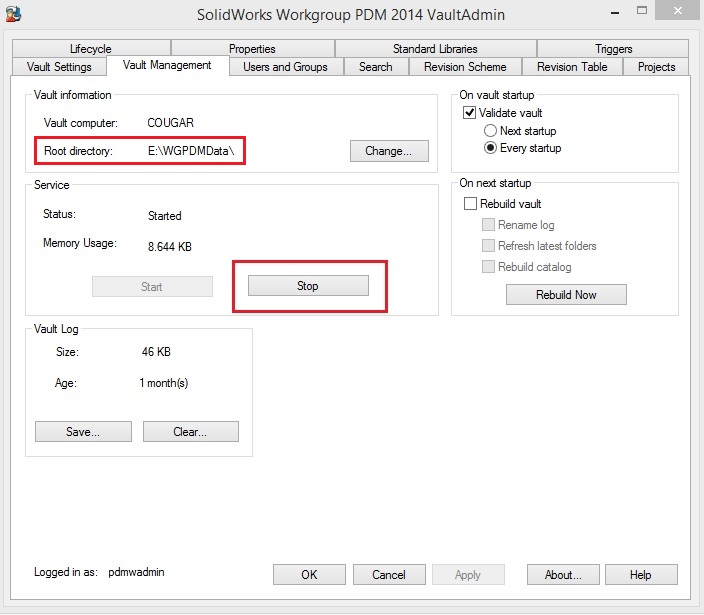Select the Every startup radio button

pyautogui.click(x=490, y=148)
